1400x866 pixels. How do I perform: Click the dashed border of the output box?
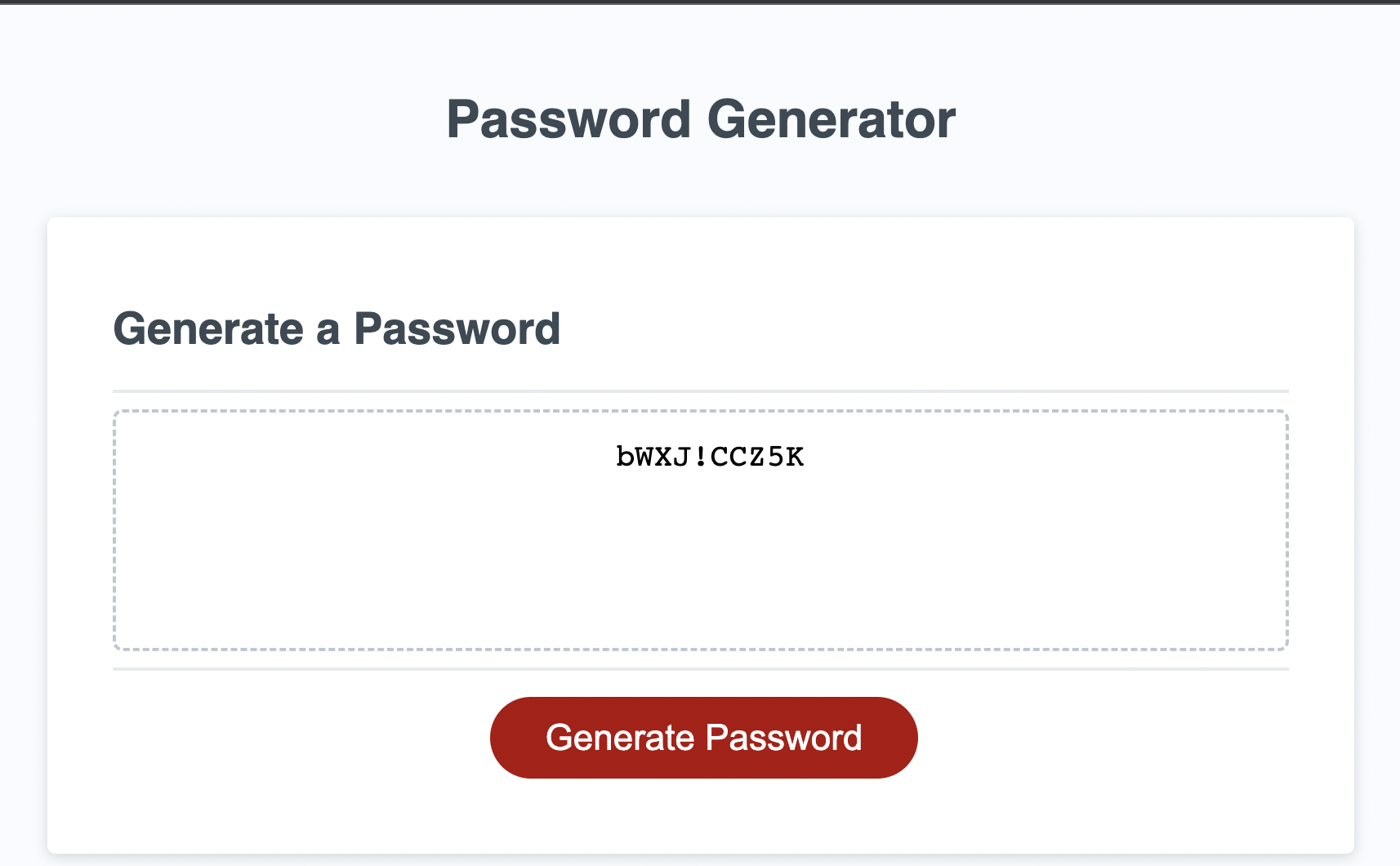(701, 411)
